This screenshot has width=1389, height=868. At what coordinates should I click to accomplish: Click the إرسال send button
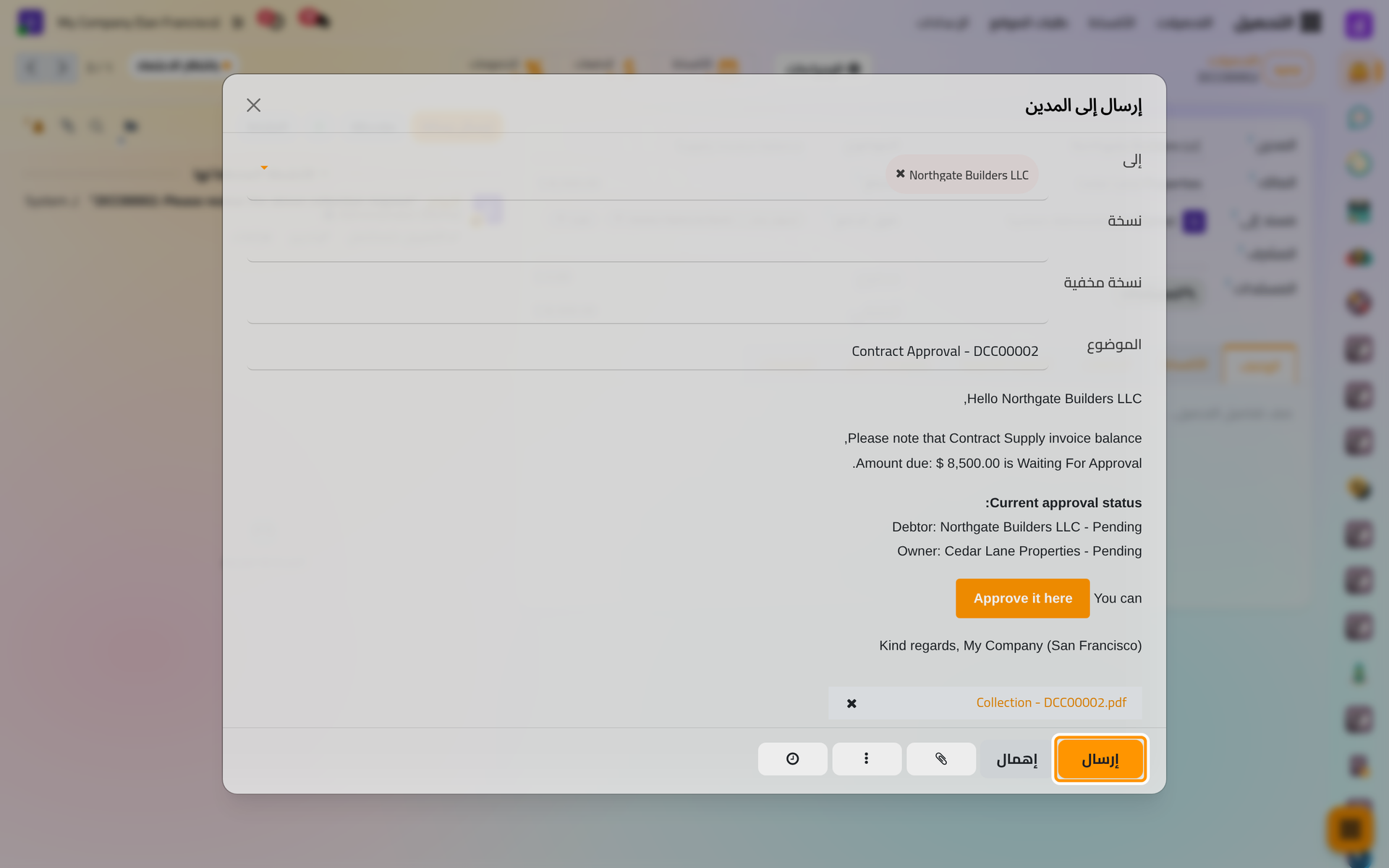[1100, 759]
